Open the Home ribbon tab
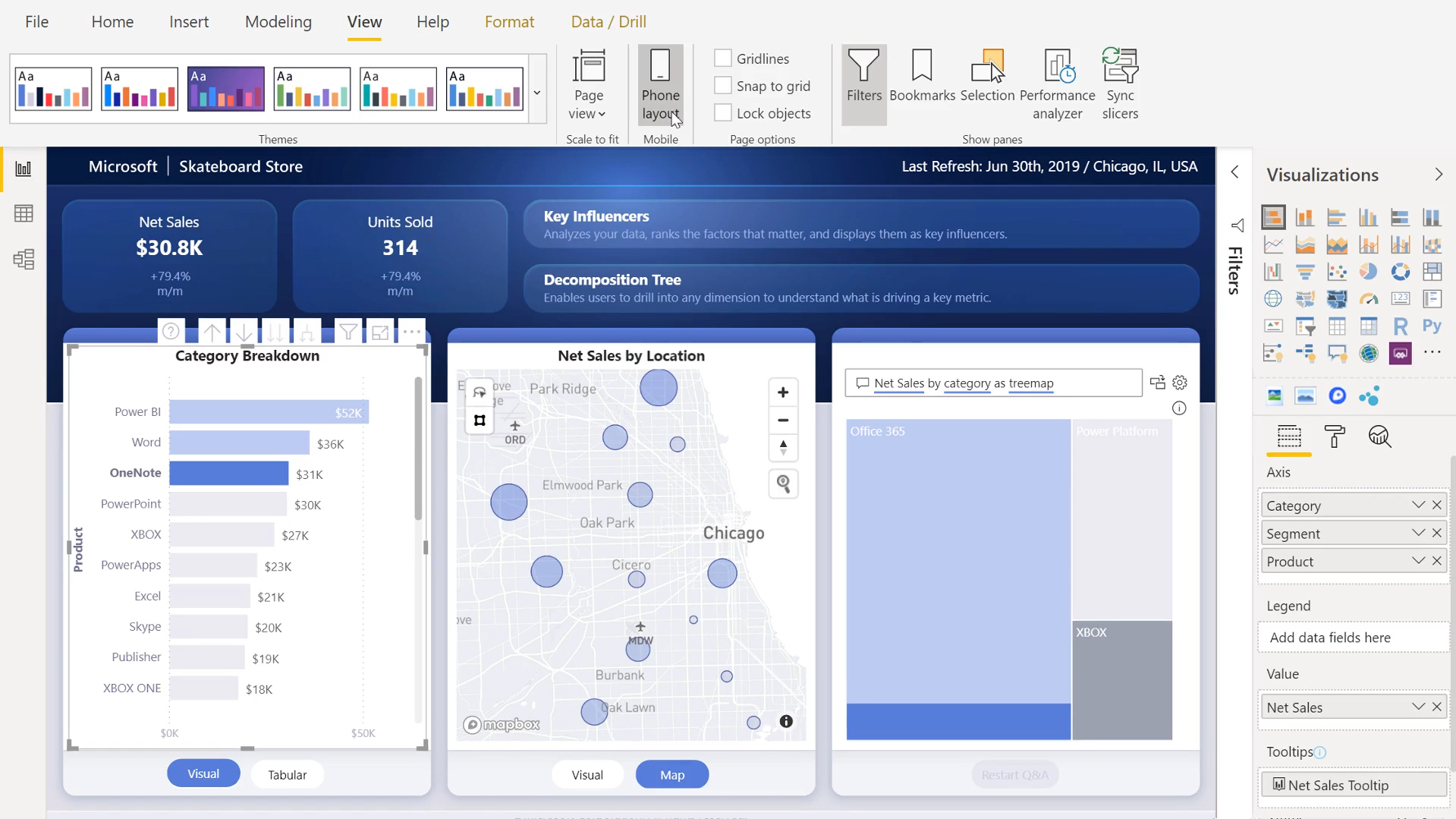Viewport: 1456px width, 819px height. pyautogui.click(x=112, y=22)
